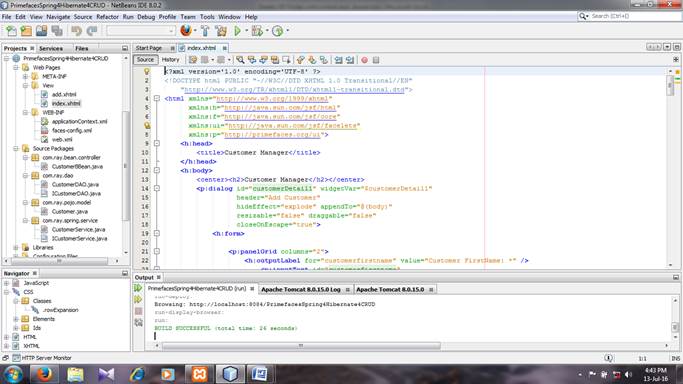Click the Firefox browser selector icon
The image size is (683, 384).
coord(186,30)
